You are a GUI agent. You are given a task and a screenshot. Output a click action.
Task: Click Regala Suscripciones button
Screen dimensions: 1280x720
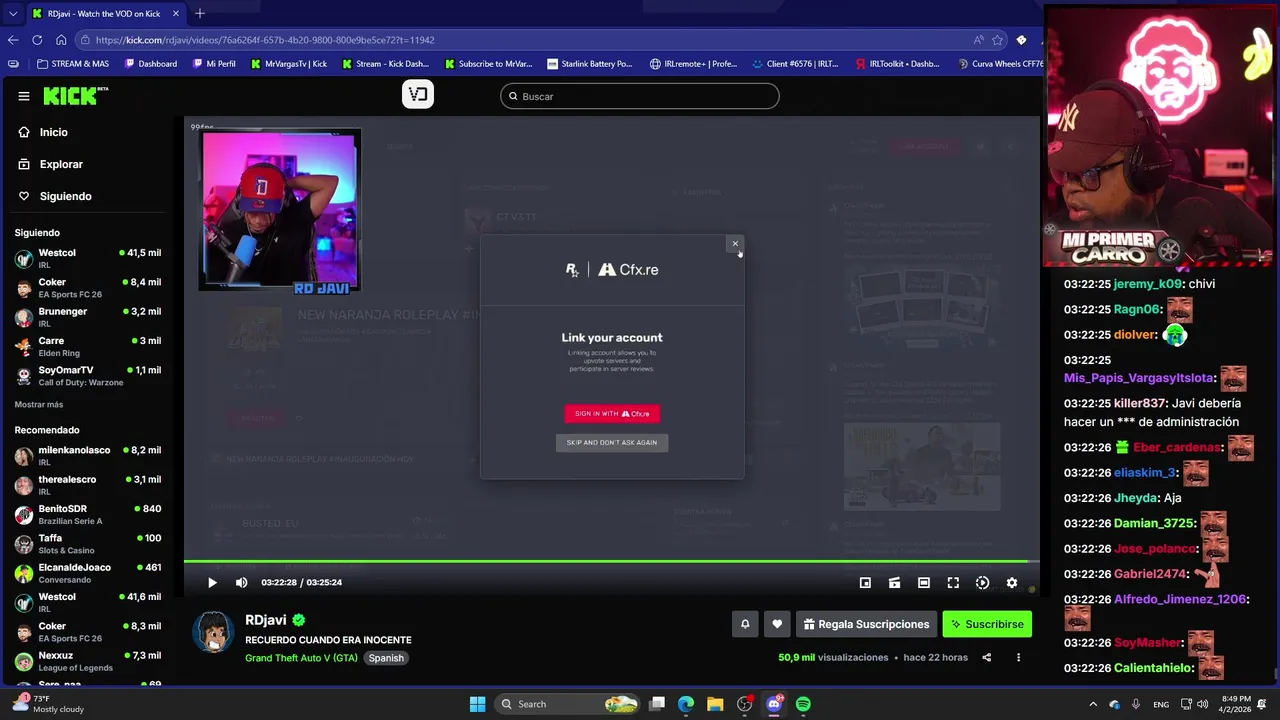(866, 624)
